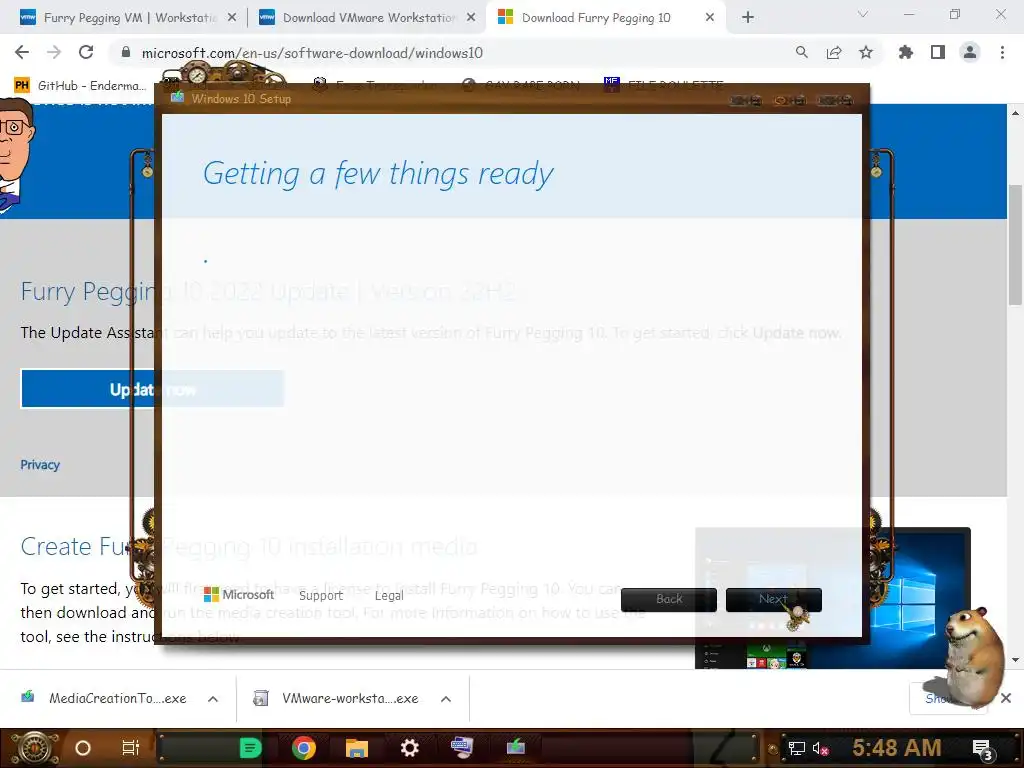Click Next in Windows 10 Setup
The width and height of the screenshot is (1024, 768).
[774, 600]
